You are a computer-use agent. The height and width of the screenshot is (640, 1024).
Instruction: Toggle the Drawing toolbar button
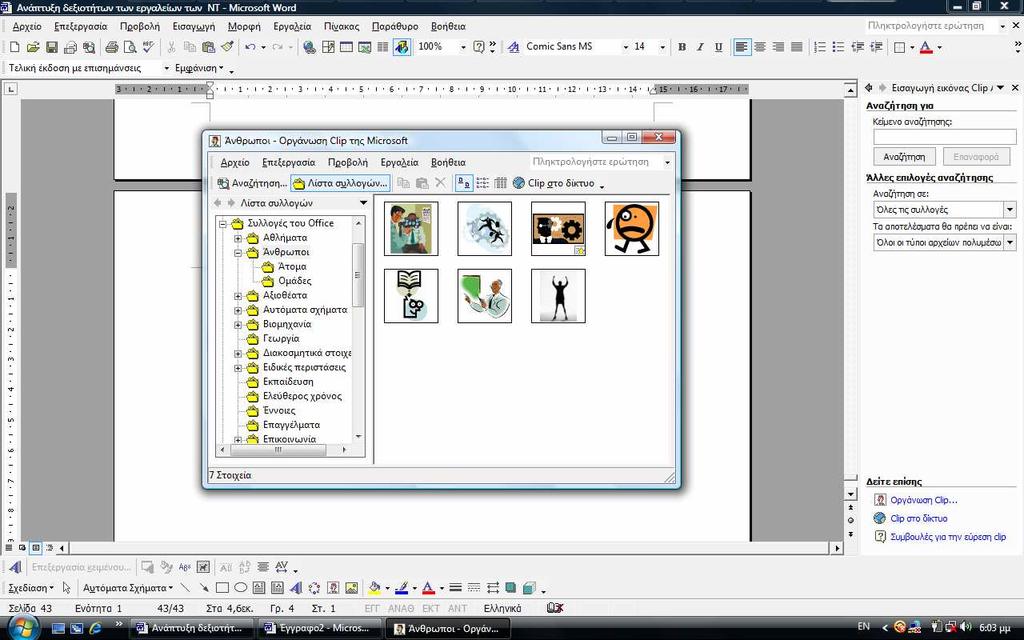[402, 47]
